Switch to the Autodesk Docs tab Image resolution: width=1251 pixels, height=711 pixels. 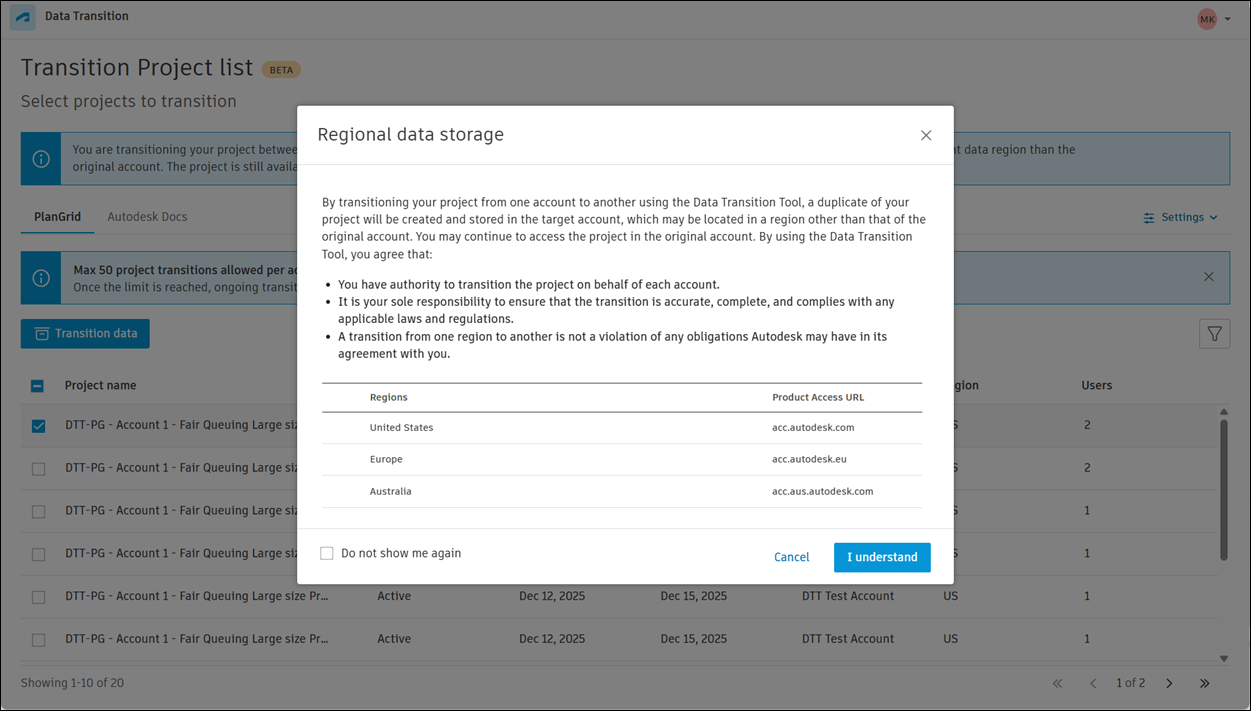147,217
